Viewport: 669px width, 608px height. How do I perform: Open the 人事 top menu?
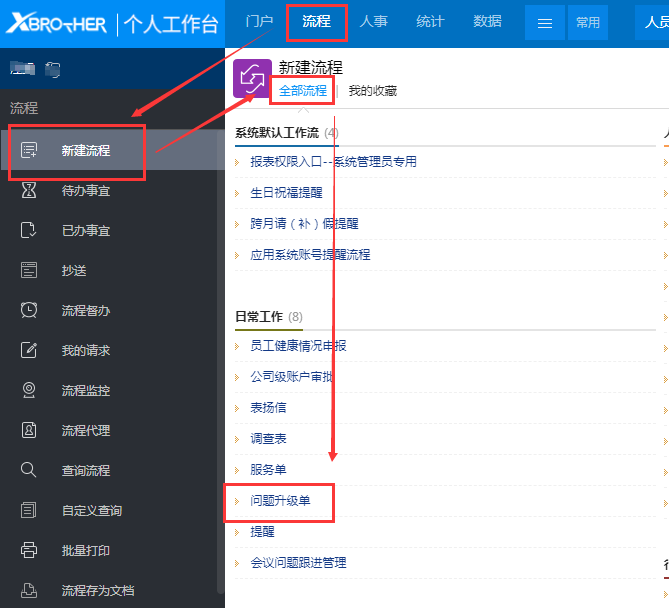tap(373, 21)
